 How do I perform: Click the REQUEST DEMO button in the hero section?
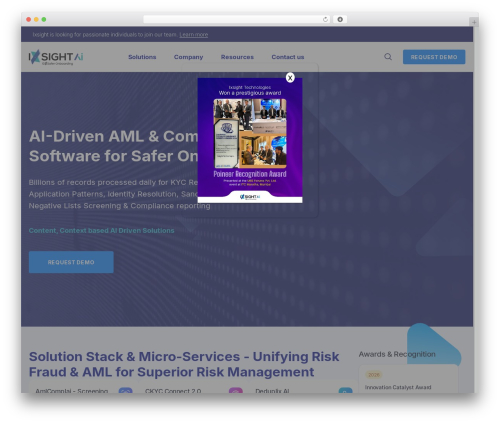71,262
